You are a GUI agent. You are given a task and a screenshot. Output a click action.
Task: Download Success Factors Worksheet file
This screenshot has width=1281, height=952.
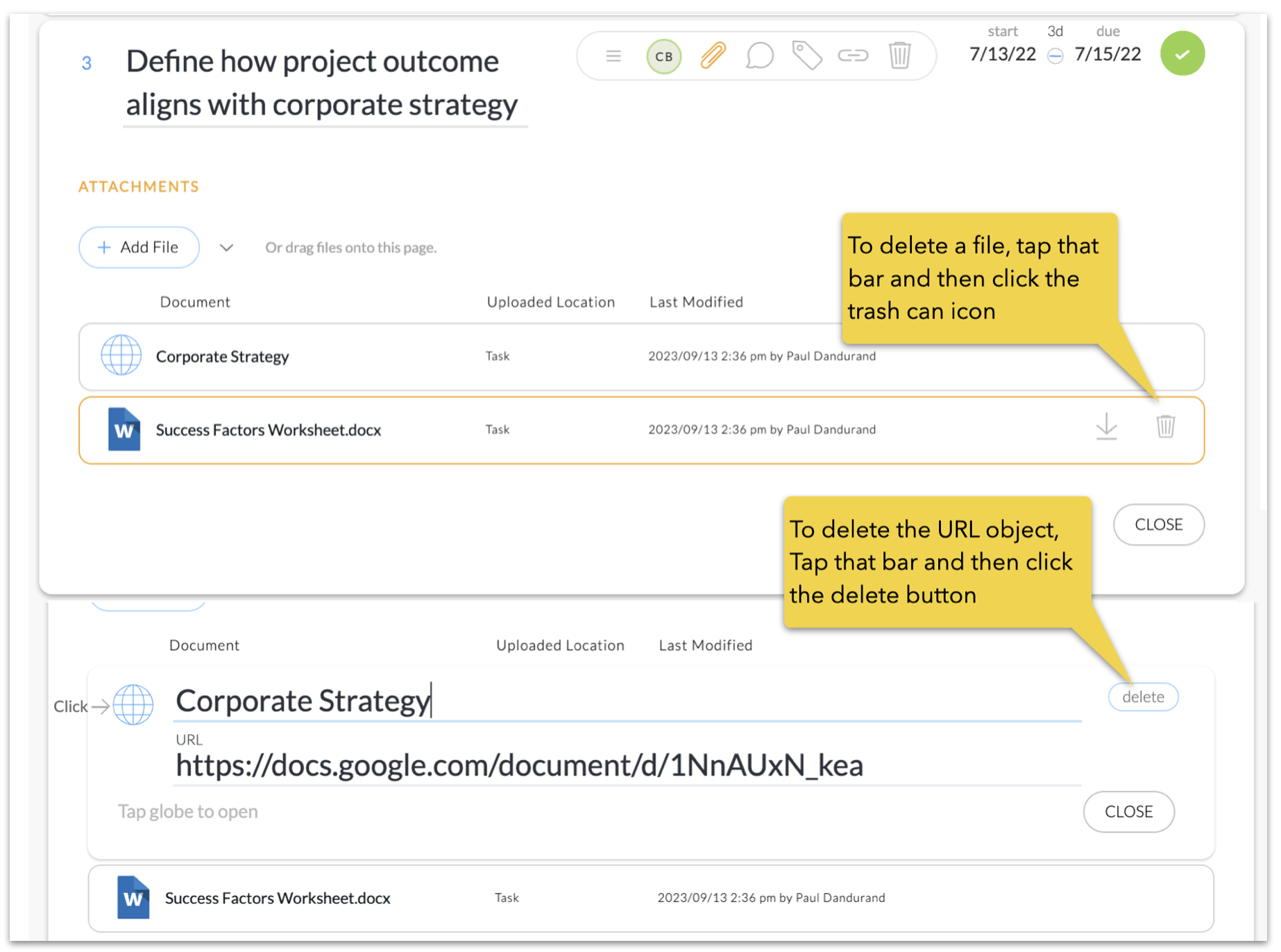coord(1106,427)
